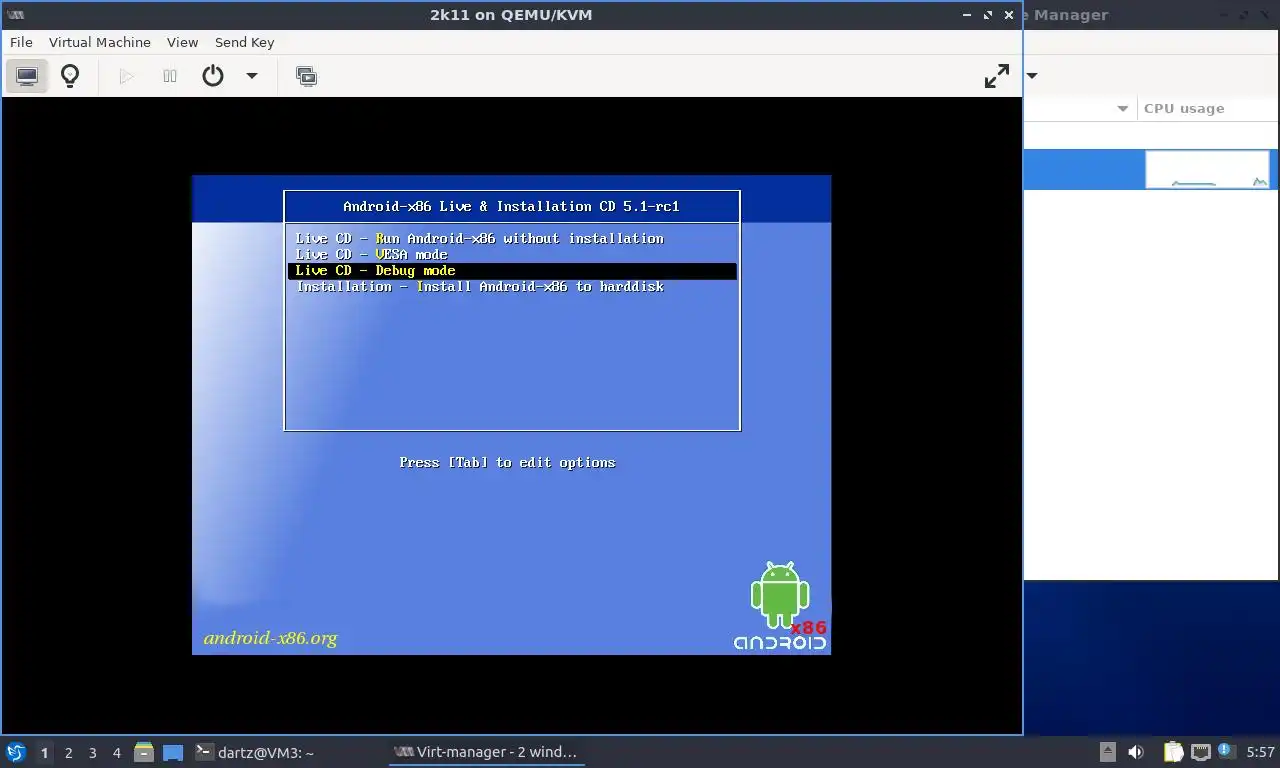
Task: Click the power Shut Down button
Action: click(213, 76)
